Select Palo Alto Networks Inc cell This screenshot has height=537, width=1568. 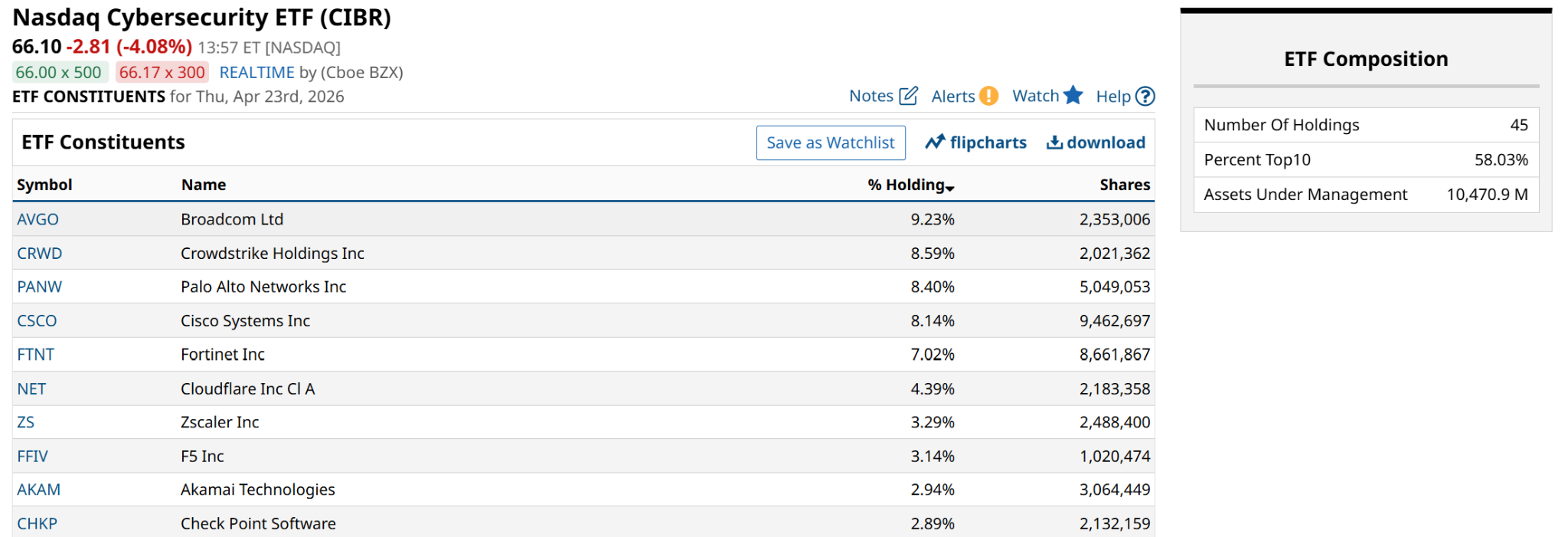pos(263,287)
